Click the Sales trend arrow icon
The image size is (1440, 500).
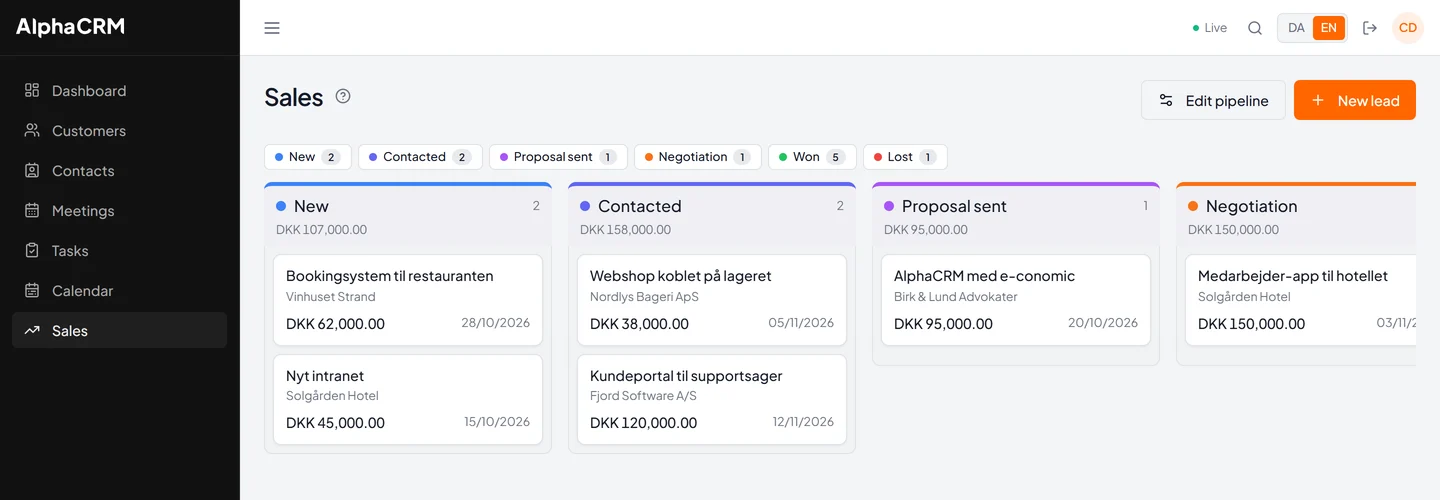(32, 330)
